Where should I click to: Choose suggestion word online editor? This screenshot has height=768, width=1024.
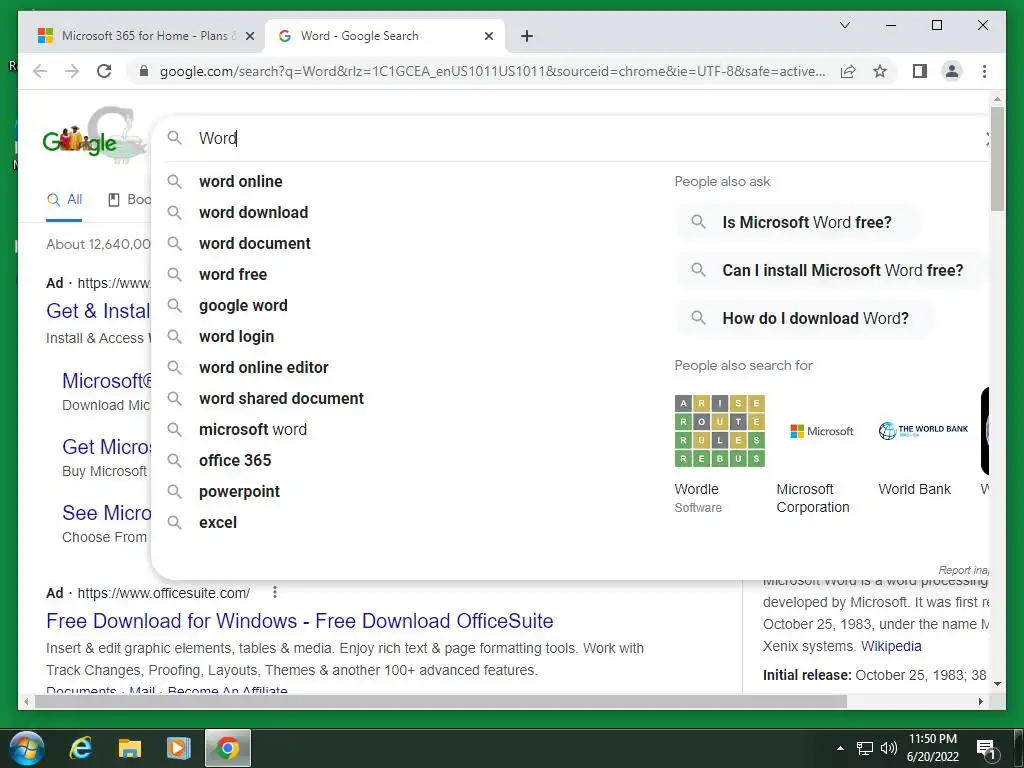263,368
